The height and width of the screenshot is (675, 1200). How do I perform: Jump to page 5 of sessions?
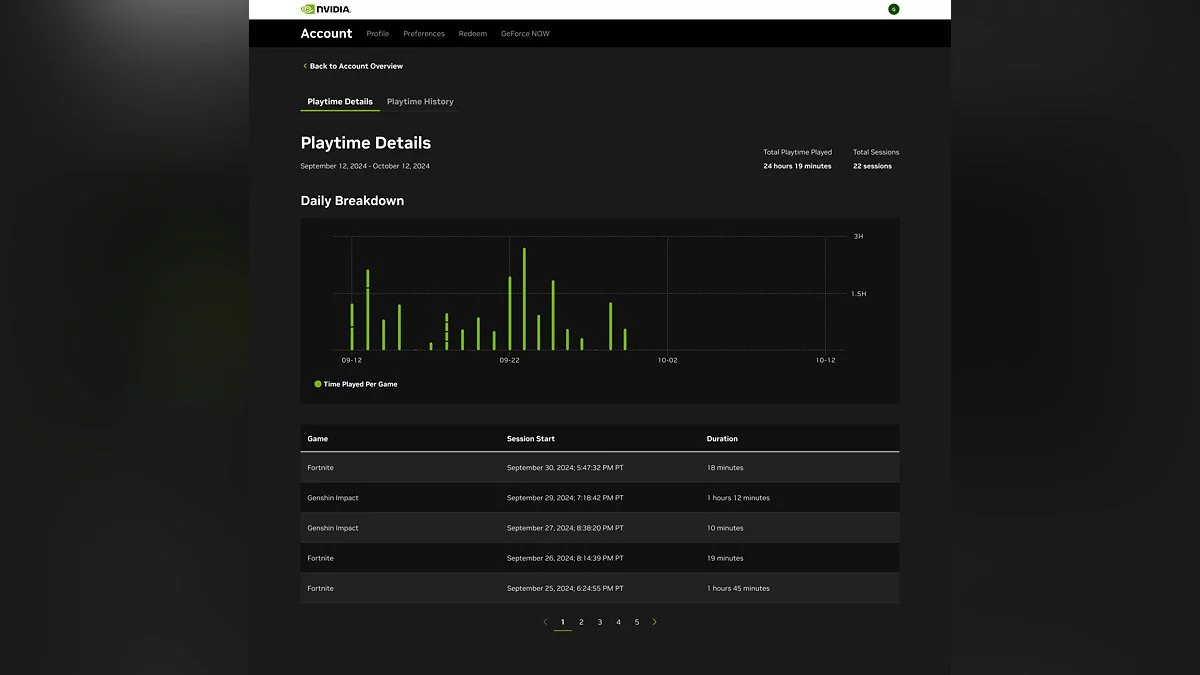coord(637,622)
